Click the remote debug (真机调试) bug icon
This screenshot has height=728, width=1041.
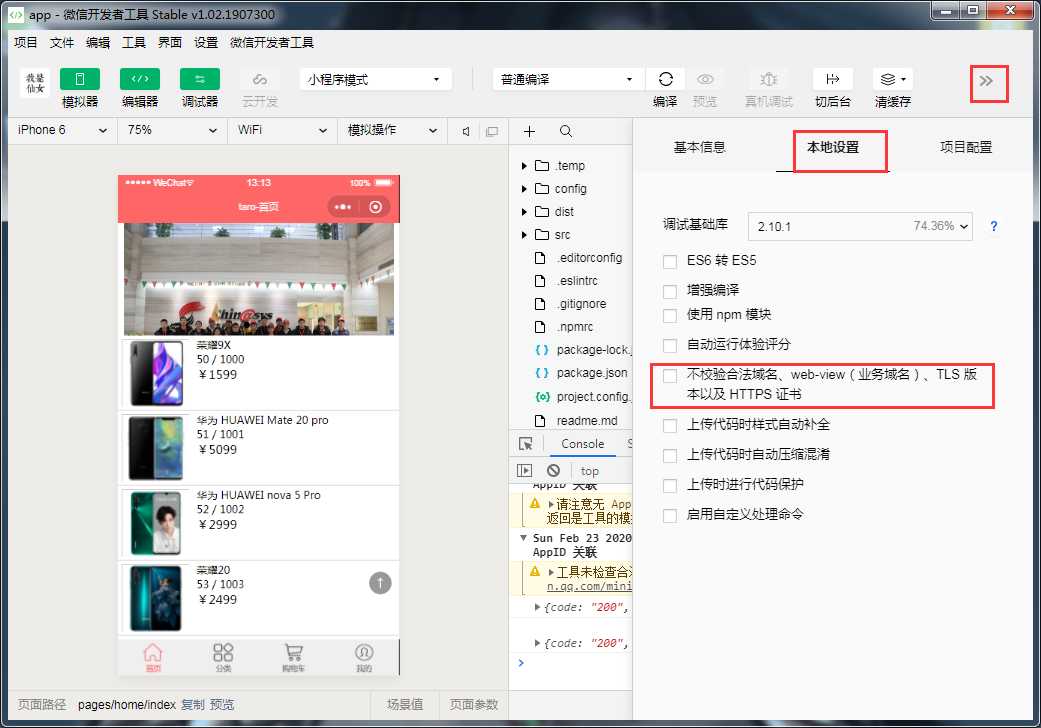(769, 79)
